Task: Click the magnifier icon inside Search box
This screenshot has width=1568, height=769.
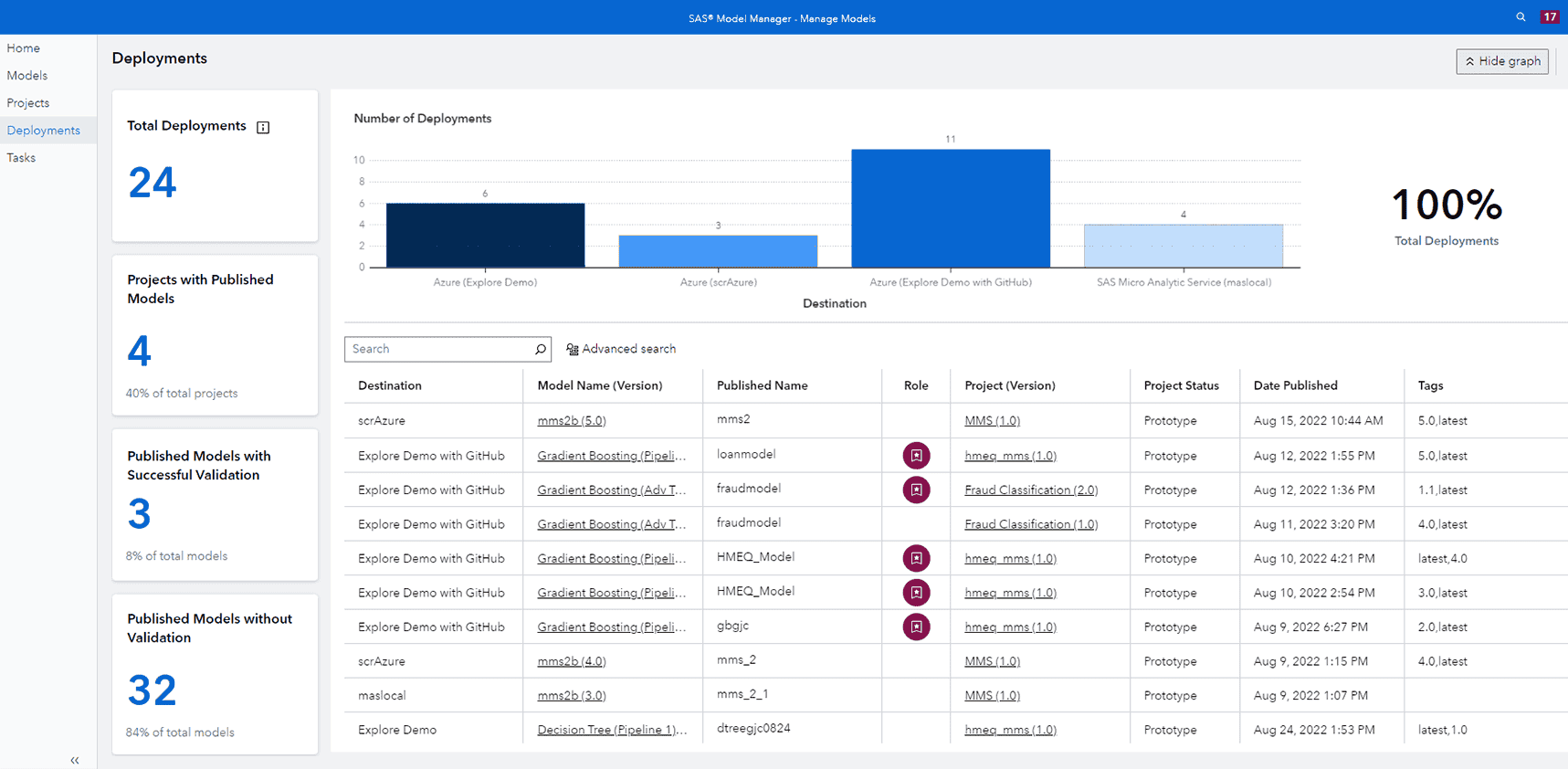Action: click(x=541, y=349)
